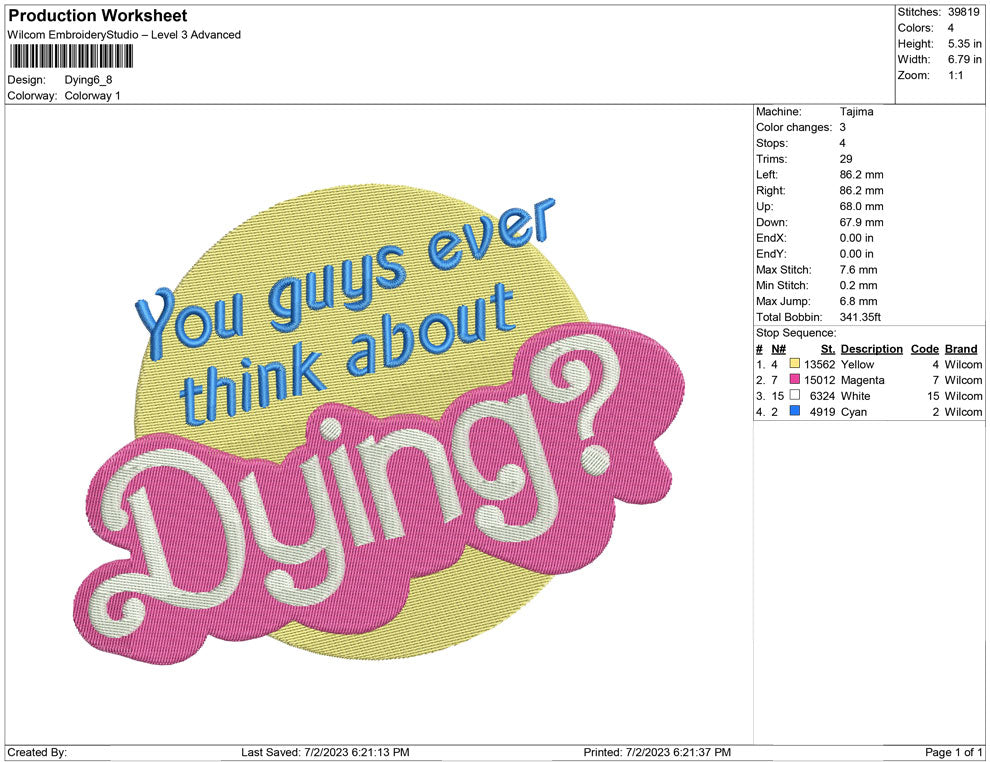Click the Brand column header
Screen dimensions: 990x762
click(x=960, y=349)
